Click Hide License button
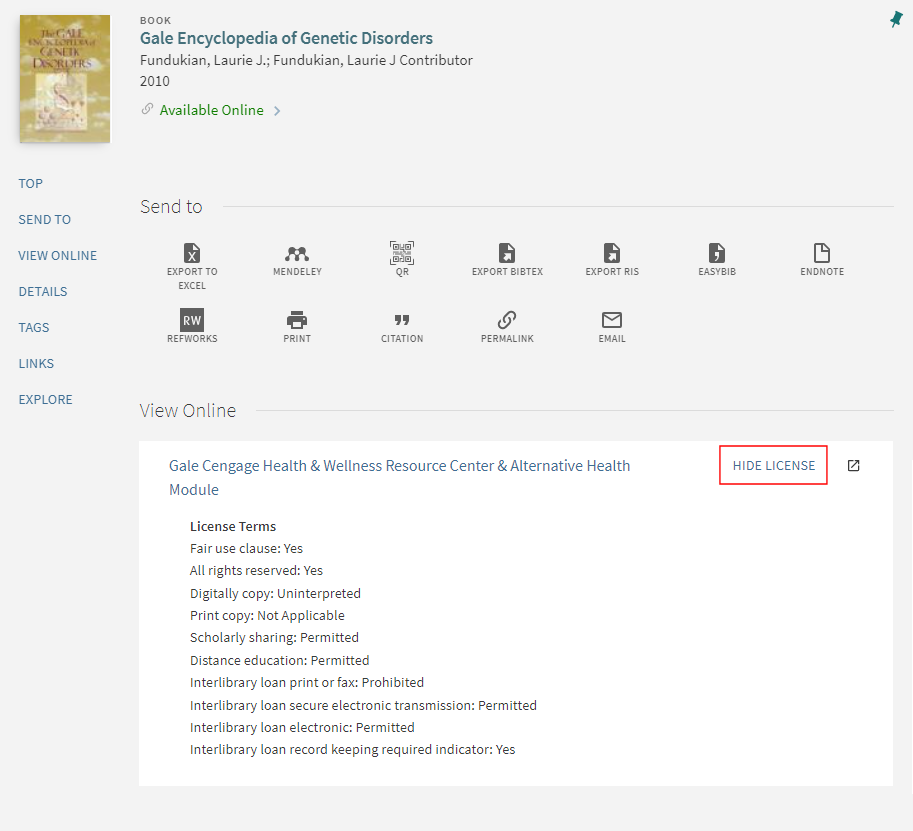Image resolution: width=913 pixels, height=831 pixels. (x=773, y=465)
